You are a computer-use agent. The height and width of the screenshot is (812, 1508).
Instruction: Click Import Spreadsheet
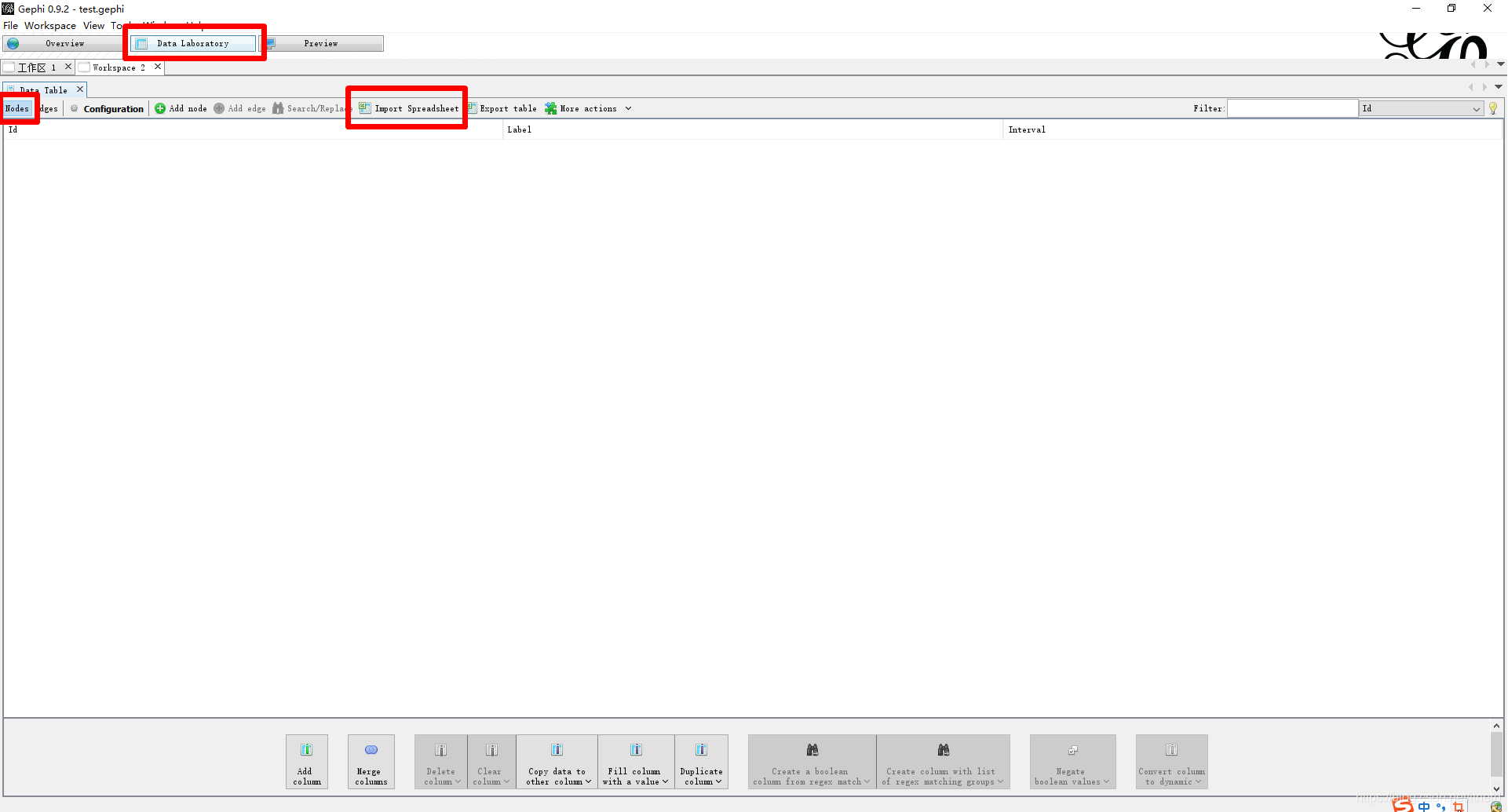[409, 109]
